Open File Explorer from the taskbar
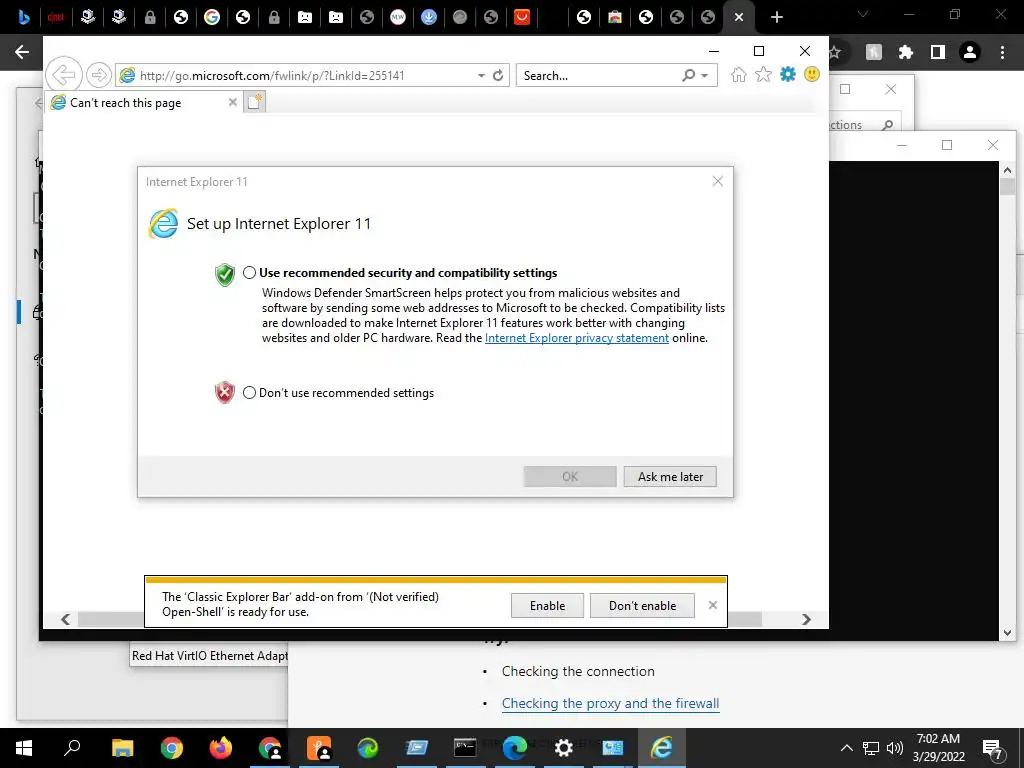This screenshot has width=1024, height=768. pyautogui.click(x=122, y=748)
